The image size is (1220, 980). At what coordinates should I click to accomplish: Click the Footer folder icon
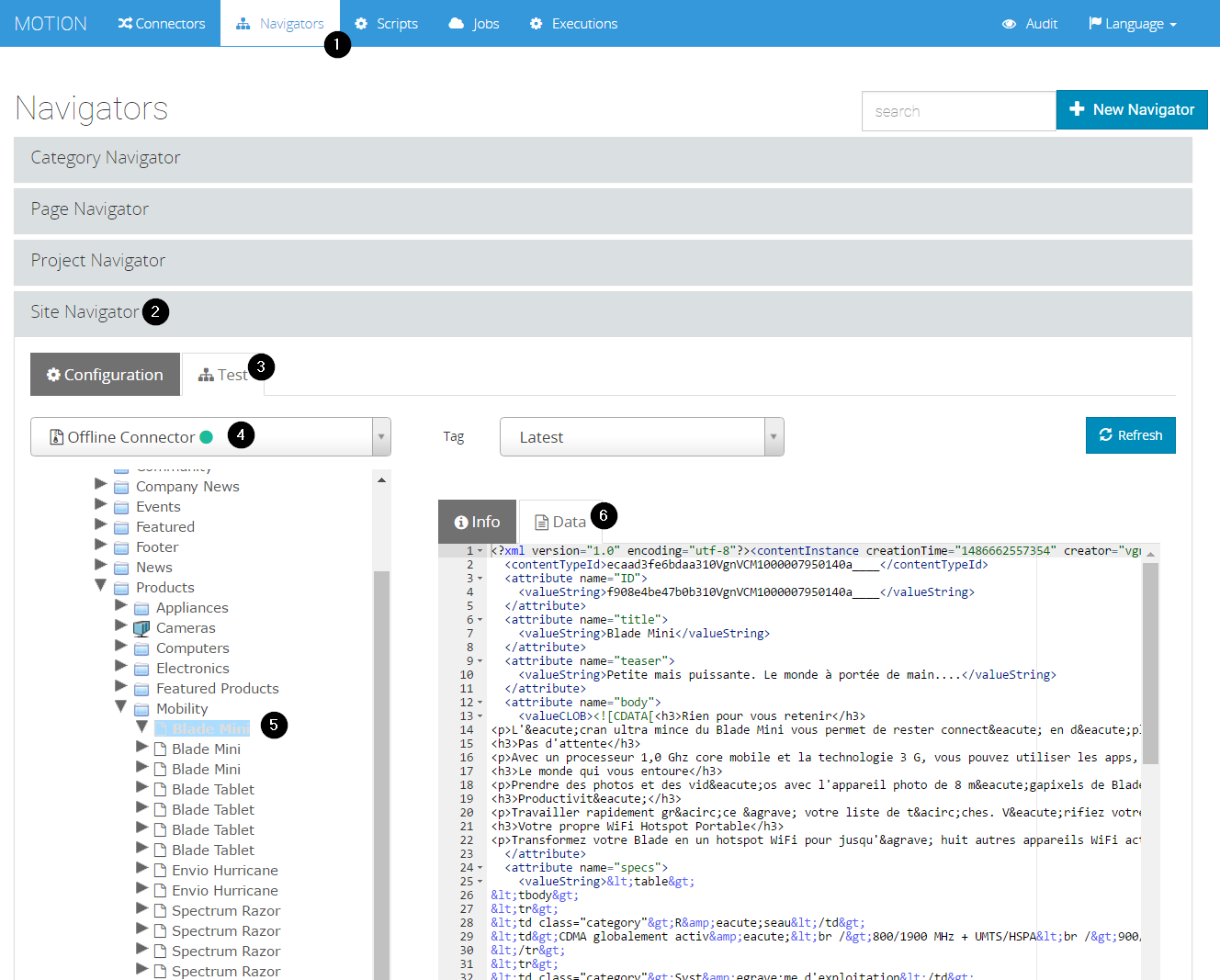point(121,547)
